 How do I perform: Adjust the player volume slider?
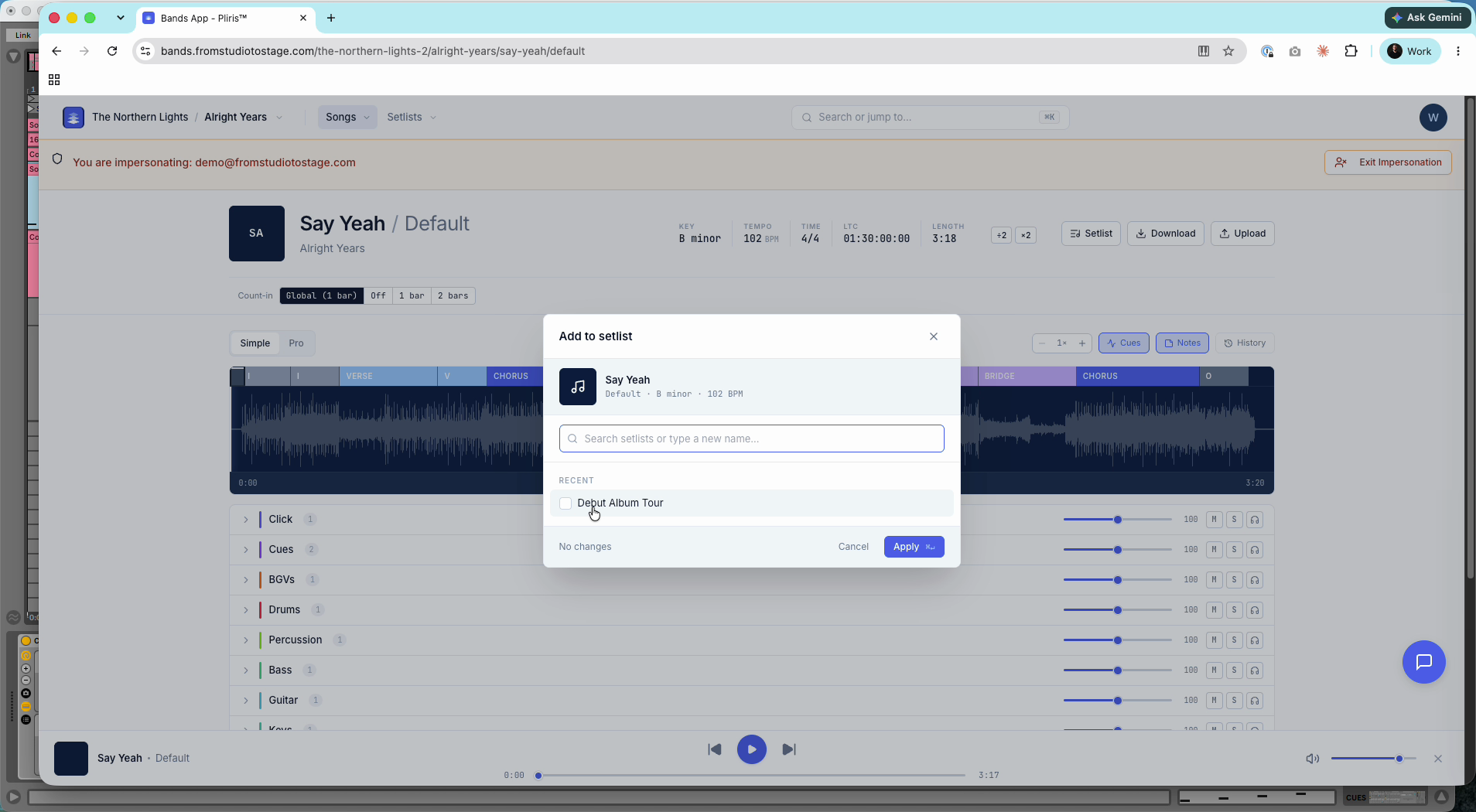click(1373, 759)
